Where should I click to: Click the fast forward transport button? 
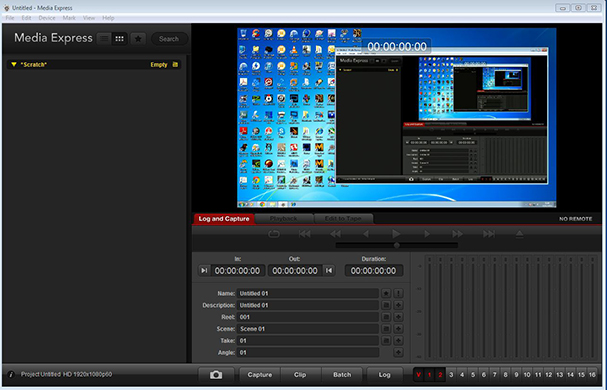pyautogui.click(x=458, y=234)
